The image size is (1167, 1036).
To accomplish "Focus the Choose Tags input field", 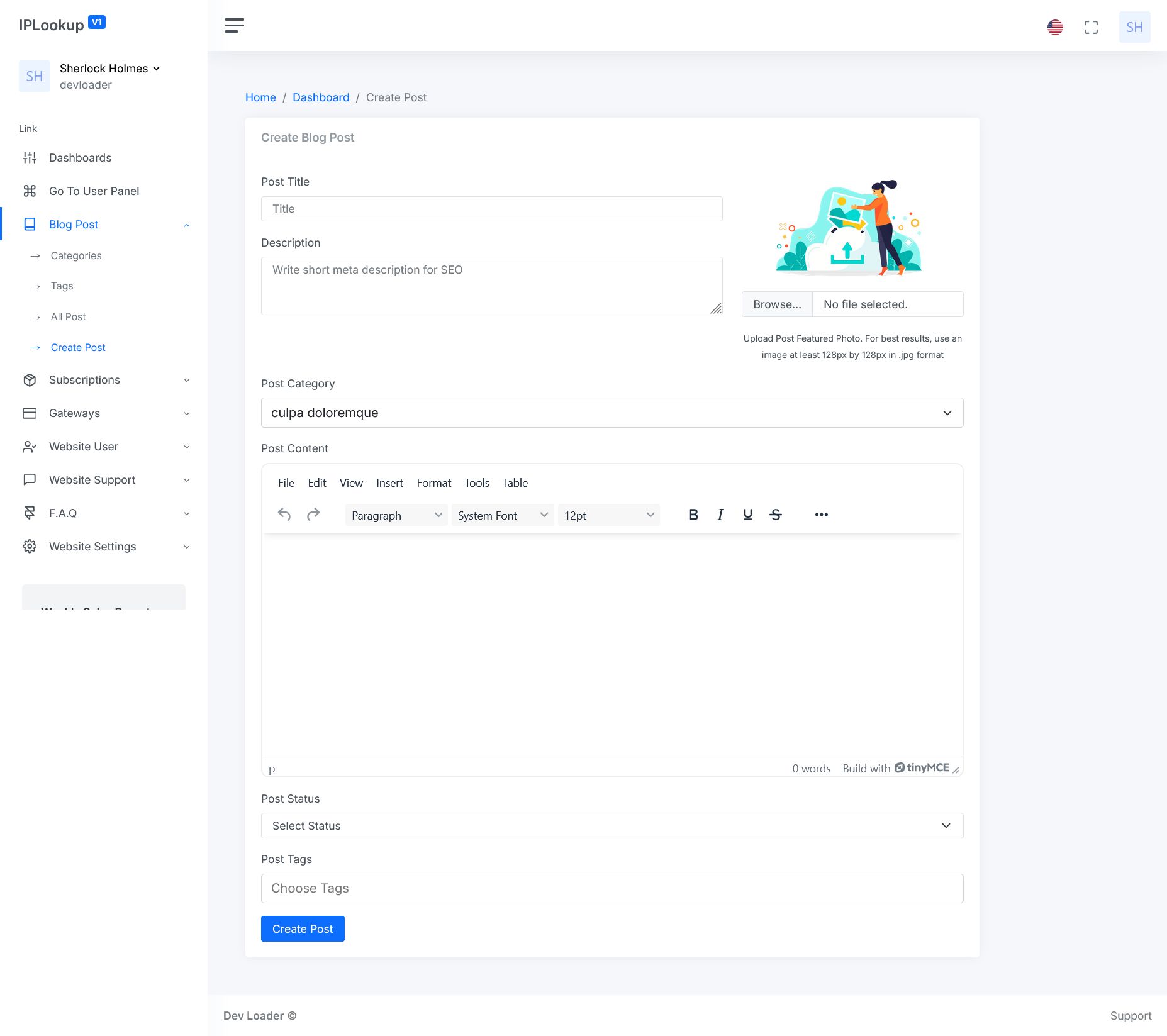I will pyautogui.click(x=612, y=888).
